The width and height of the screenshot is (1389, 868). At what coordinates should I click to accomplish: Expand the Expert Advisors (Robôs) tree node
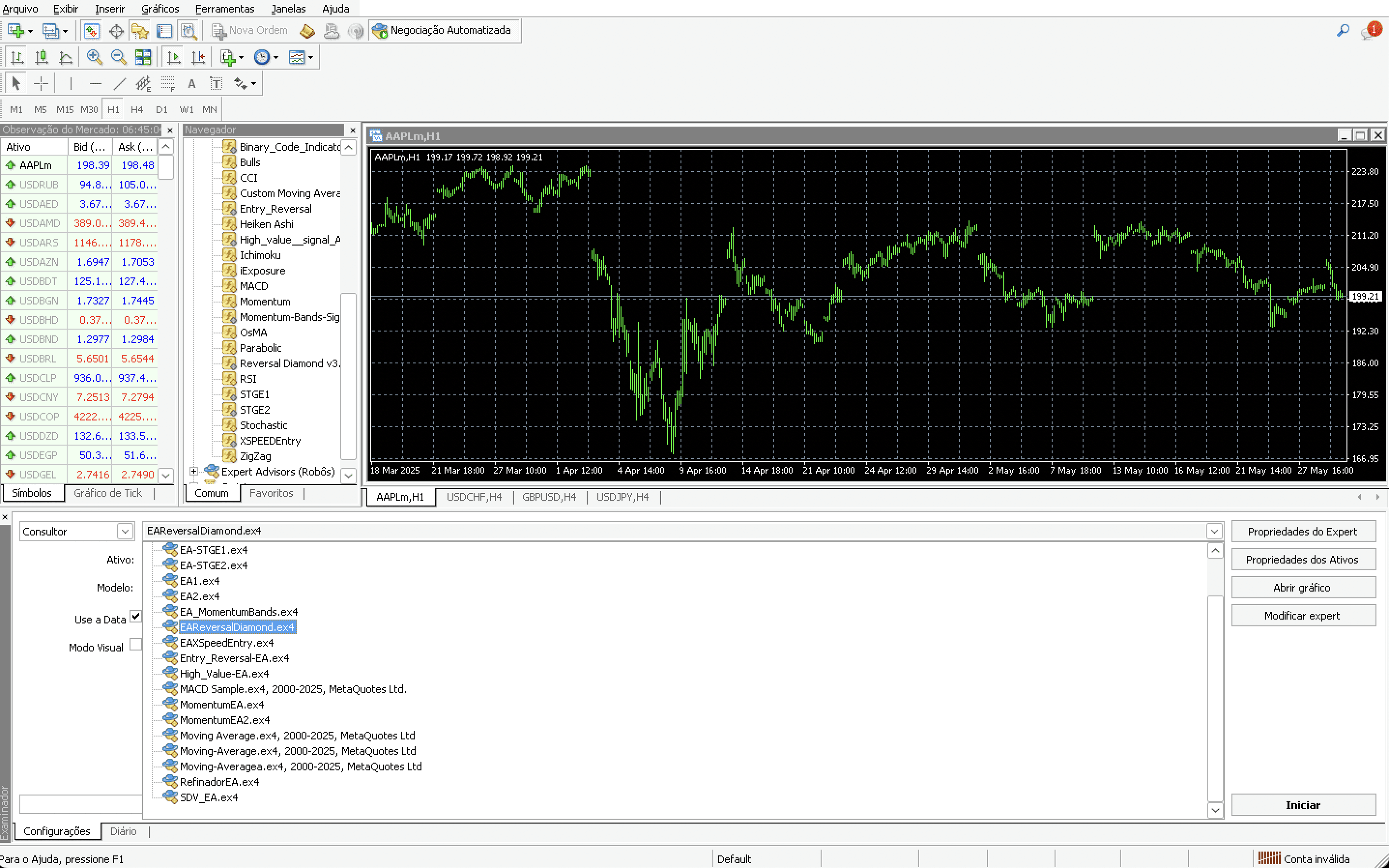point(194,471)
